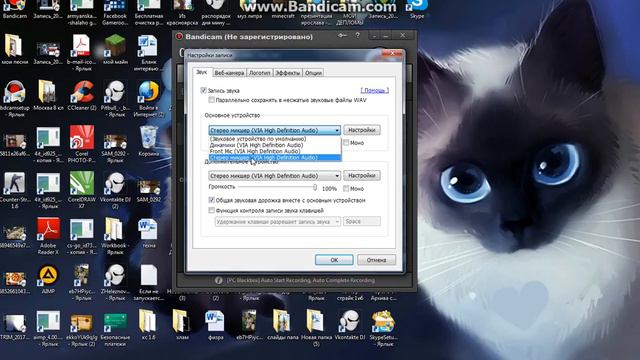This screenshot has width=640, height=360.
Task: Open the Помощь link
Action: 375,90
